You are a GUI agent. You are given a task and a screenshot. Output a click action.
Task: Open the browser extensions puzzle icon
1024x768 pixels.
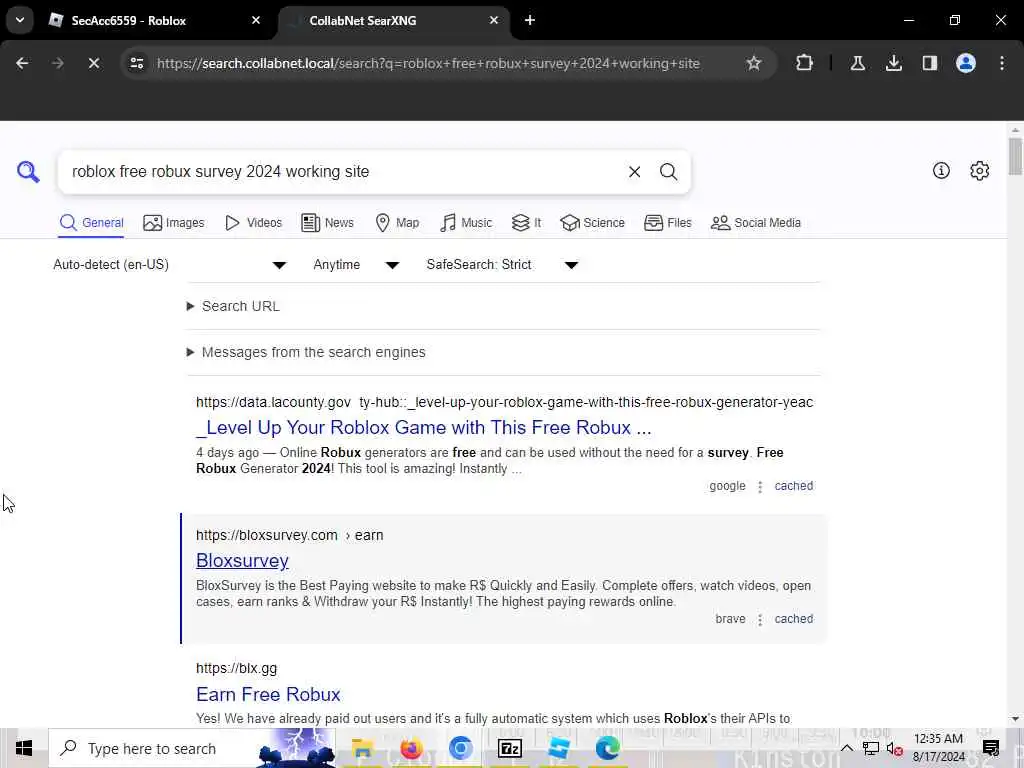tap(805, 63)
